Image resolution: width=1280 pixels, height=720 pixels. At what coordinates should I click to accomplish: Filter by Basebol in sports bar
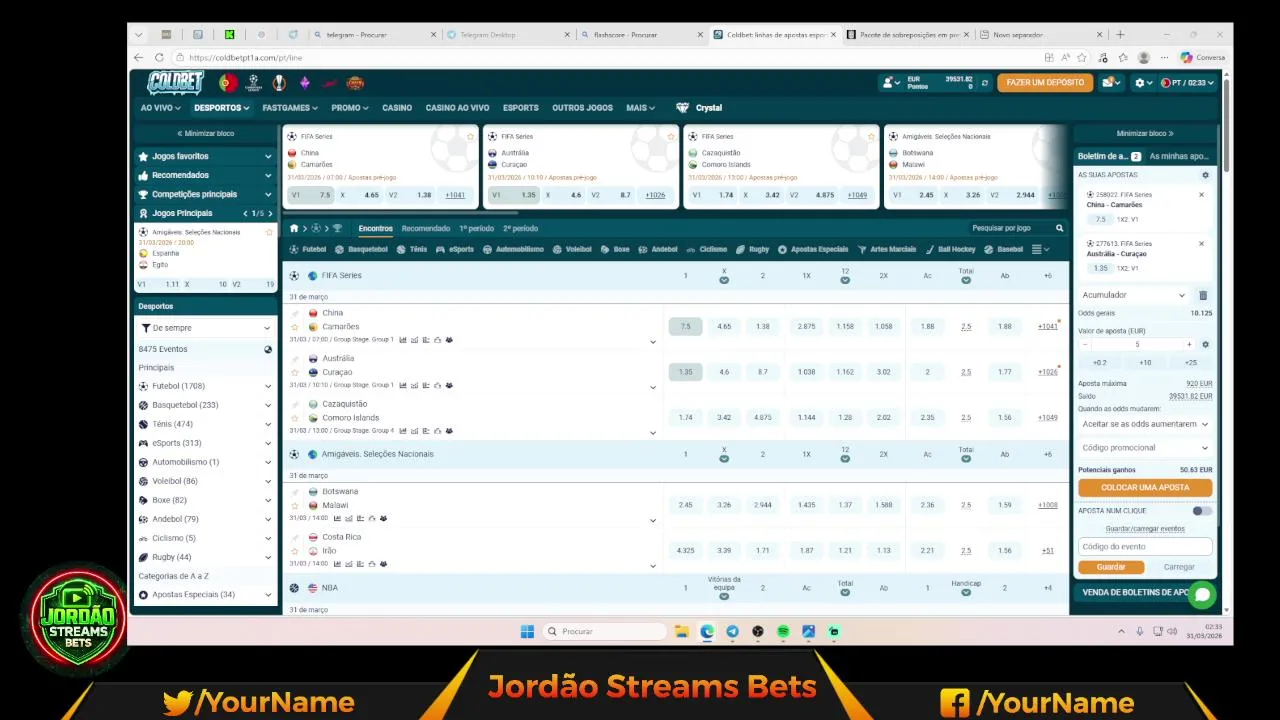click(1005, 249)
